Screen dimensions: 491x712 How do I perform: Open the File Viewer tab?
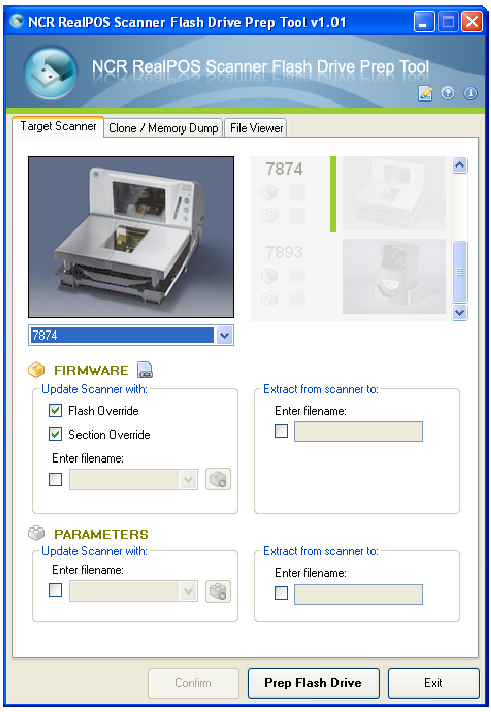click(x=257, y=128)
